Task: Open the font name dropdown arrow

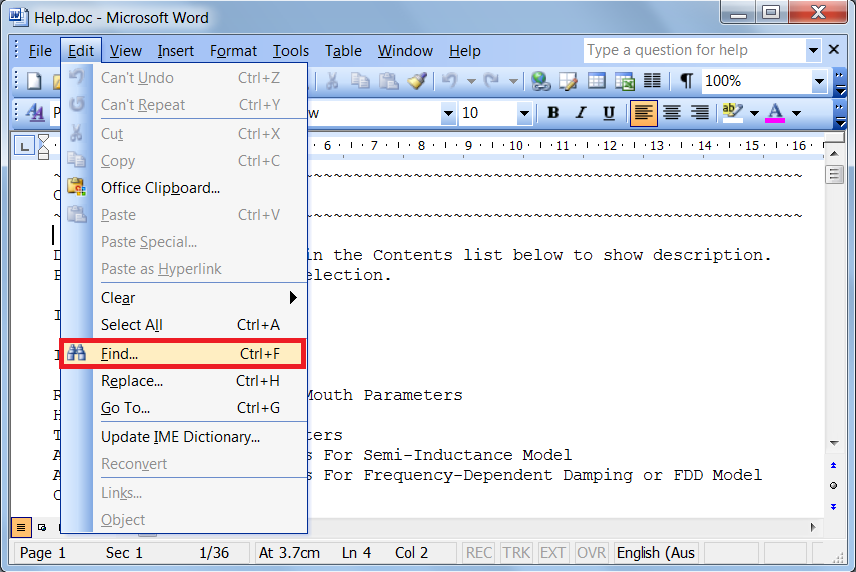Action: click(448, 114)
